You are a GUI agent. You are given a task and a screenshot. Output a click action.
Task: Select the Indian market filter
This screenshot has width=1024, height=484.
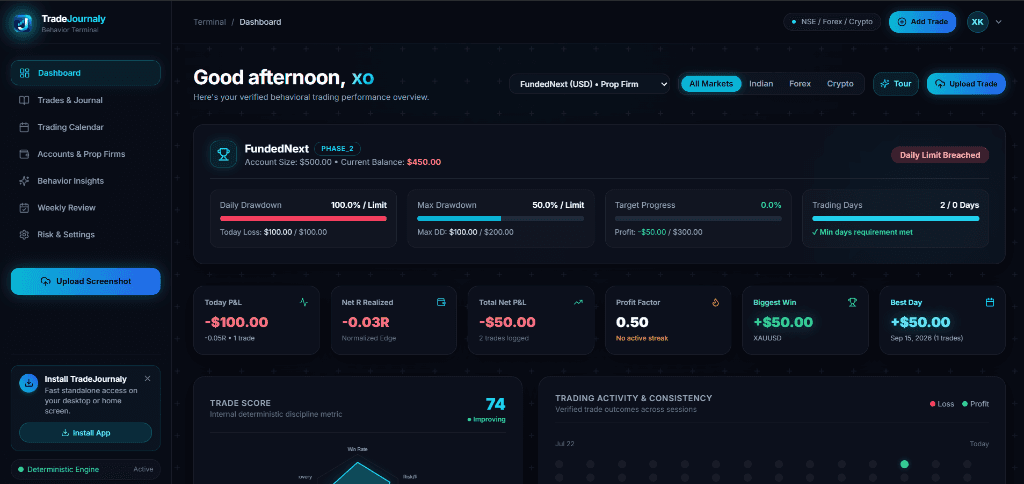pos(761,84)
